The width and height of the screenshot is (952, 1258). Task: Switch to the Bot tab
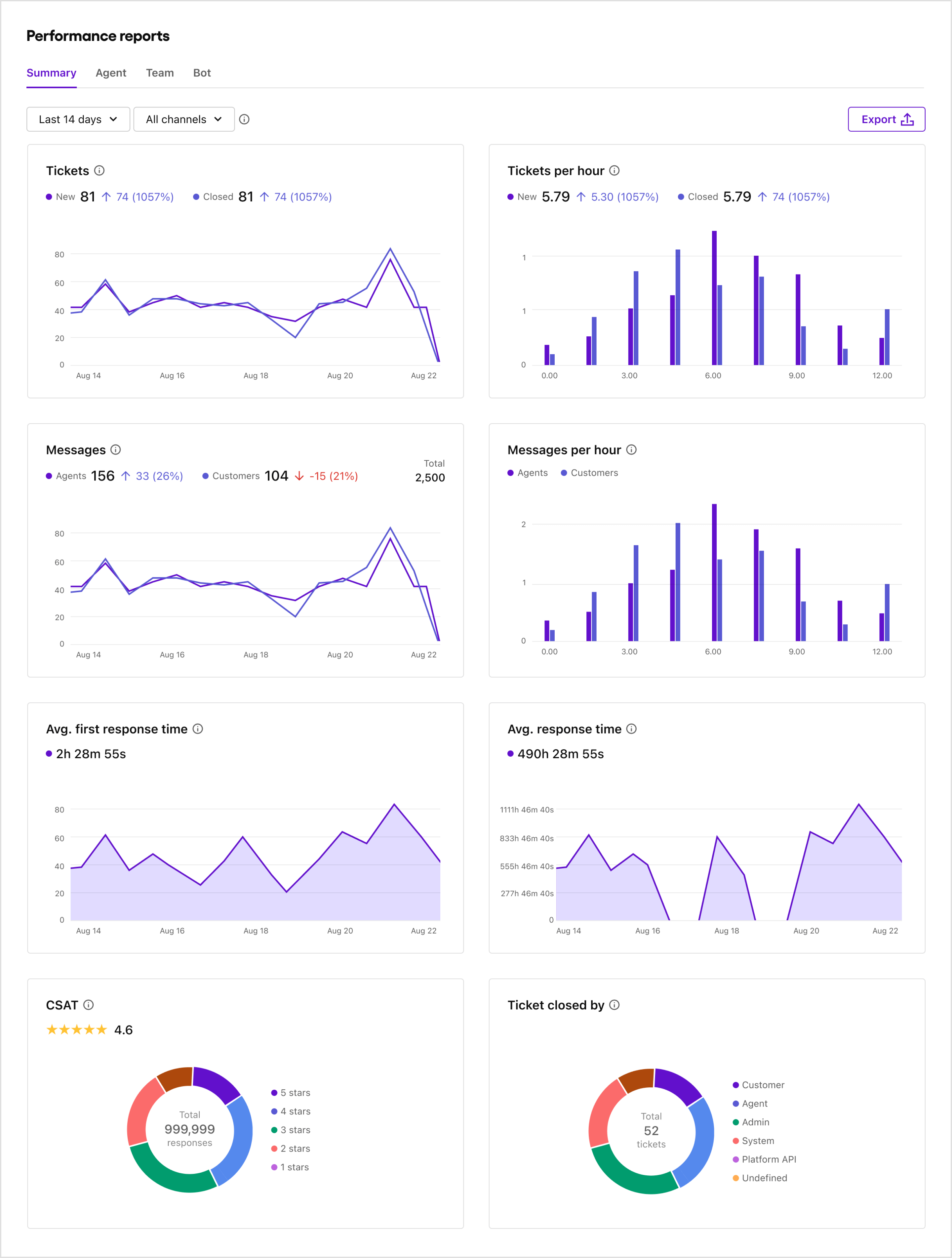202,73
